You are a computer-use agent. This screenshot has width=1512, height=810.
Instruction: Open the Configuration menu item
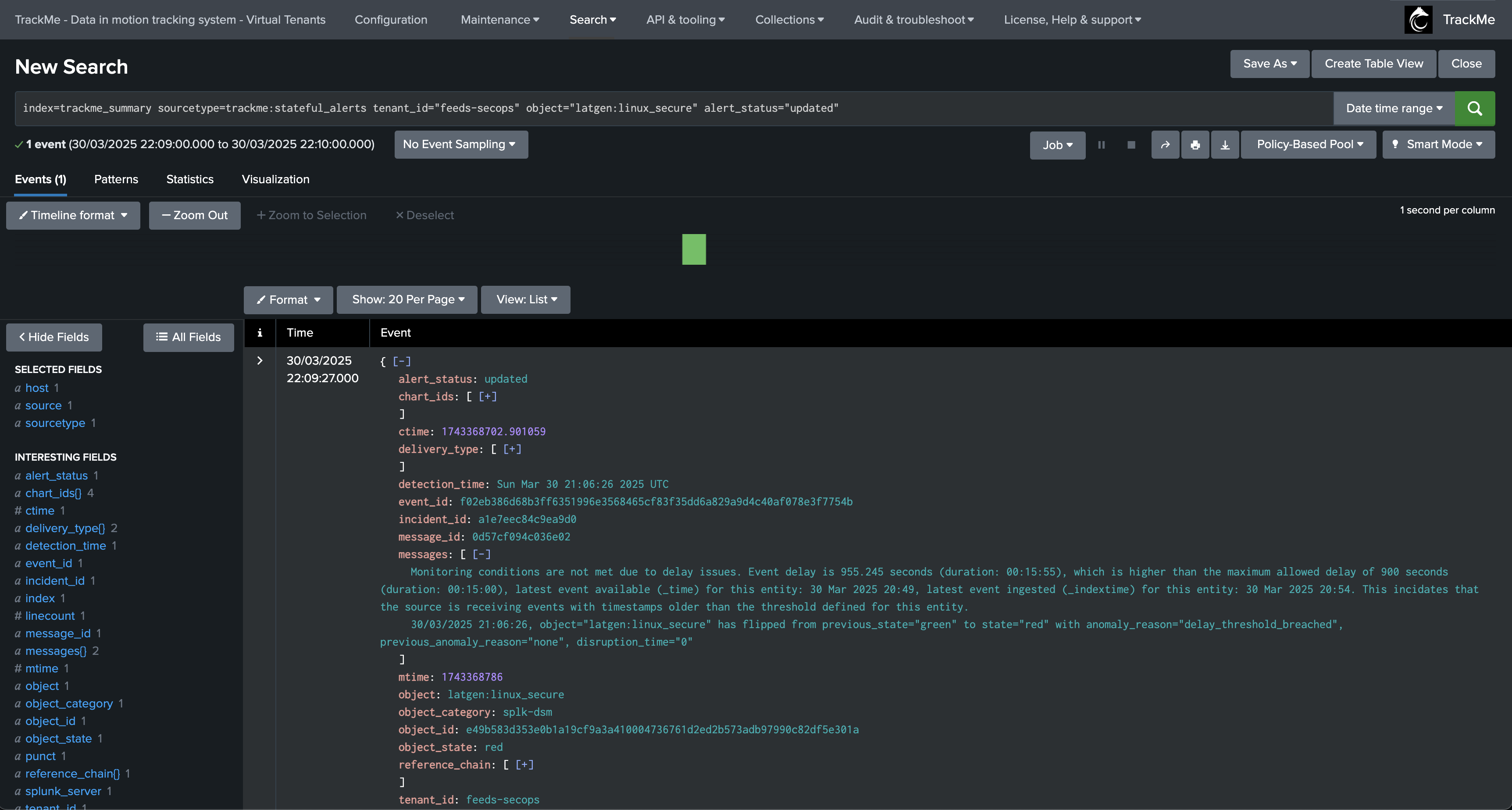click(391, 20)
